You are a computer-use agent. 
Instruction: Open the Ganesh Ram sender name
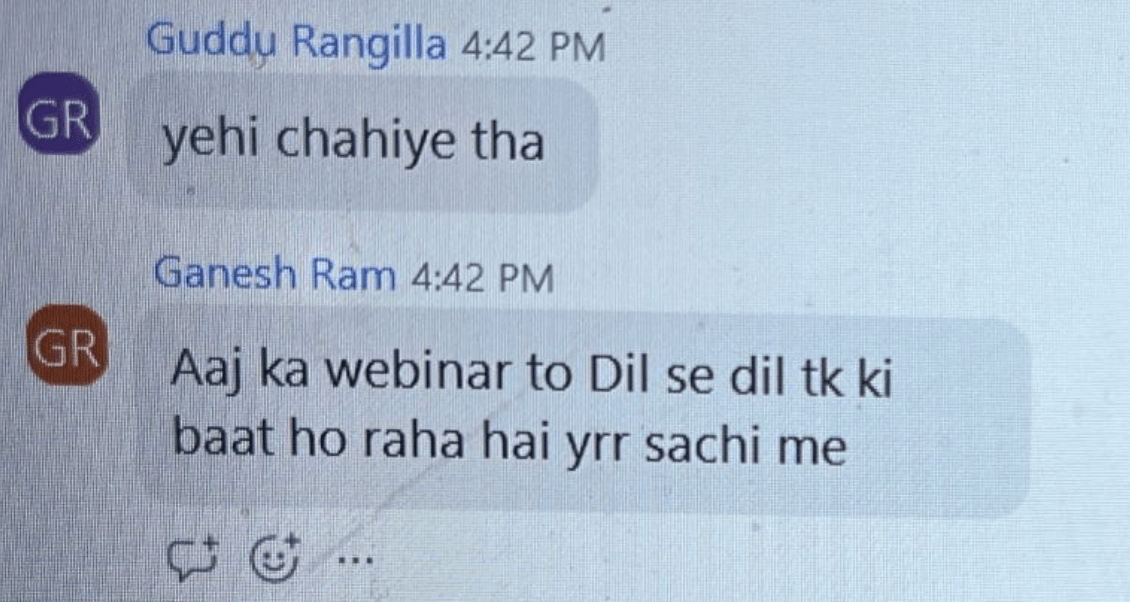pos(275,274)
